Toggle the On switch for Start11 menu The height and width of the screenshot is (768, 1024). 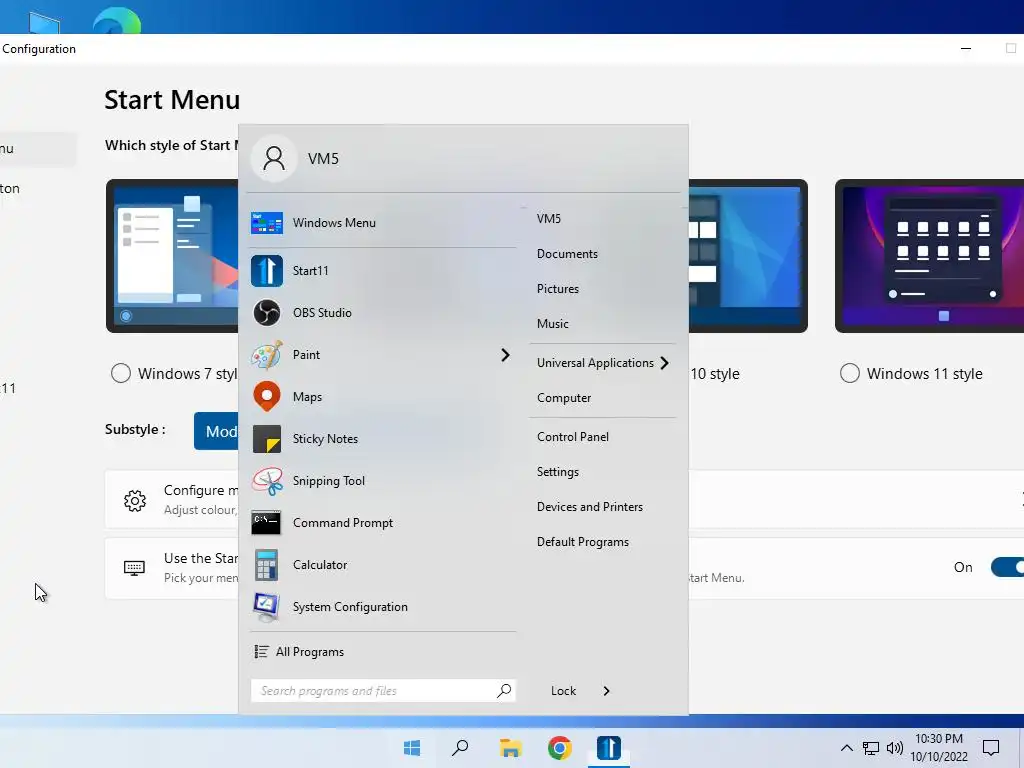[x=1007, y=567]
